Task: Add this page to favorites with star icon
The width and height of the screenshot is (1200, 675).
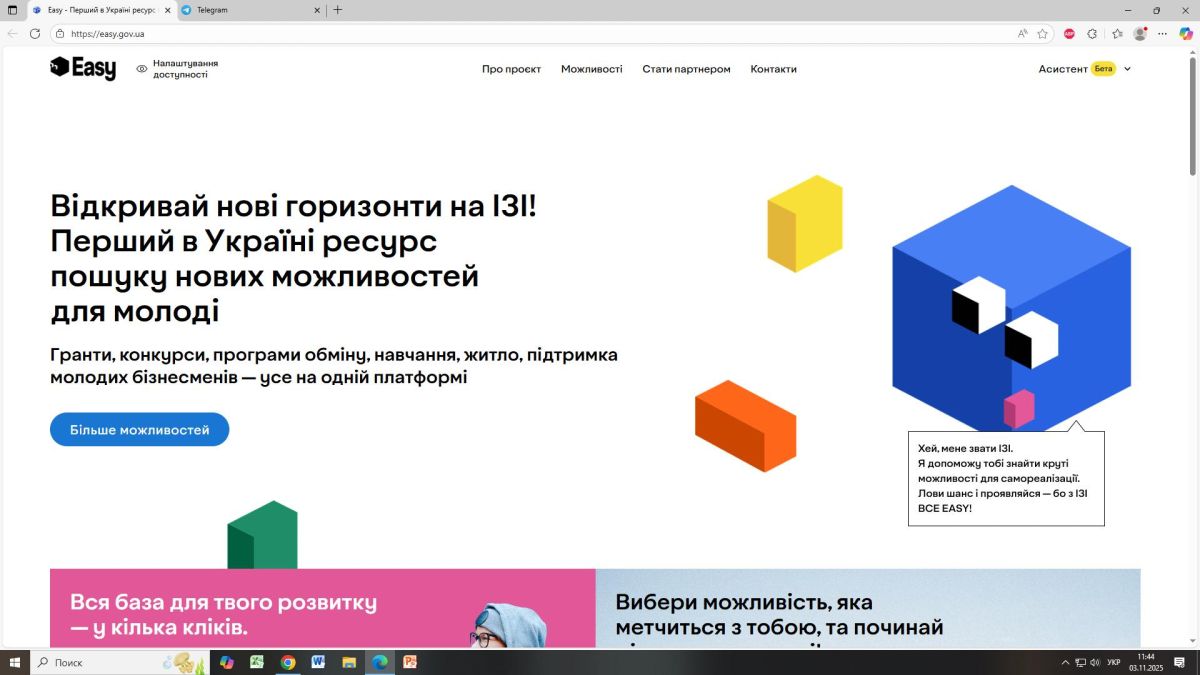Action: tap(1042, 33)
